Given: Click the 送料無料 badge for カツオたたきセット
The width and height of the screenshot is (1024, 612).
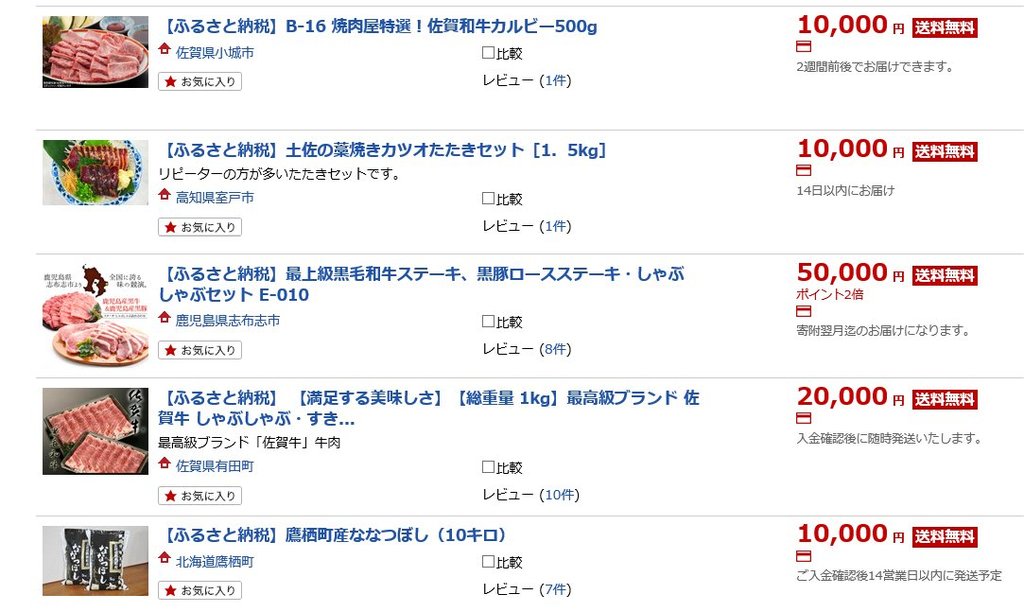Looking at the screenshot, I should coord(944,152).
